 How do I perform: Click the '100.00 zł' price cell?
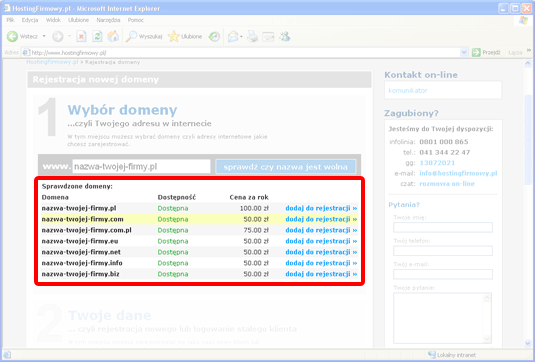(254, 208)
